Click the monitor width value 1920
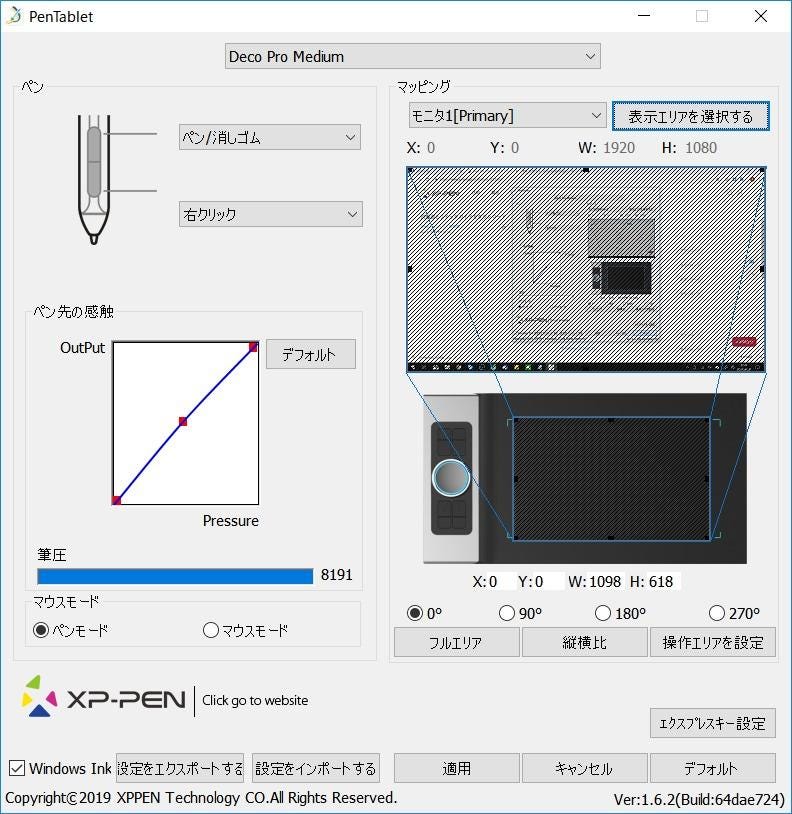The image size is (792, 814). [x=619, y=148]
